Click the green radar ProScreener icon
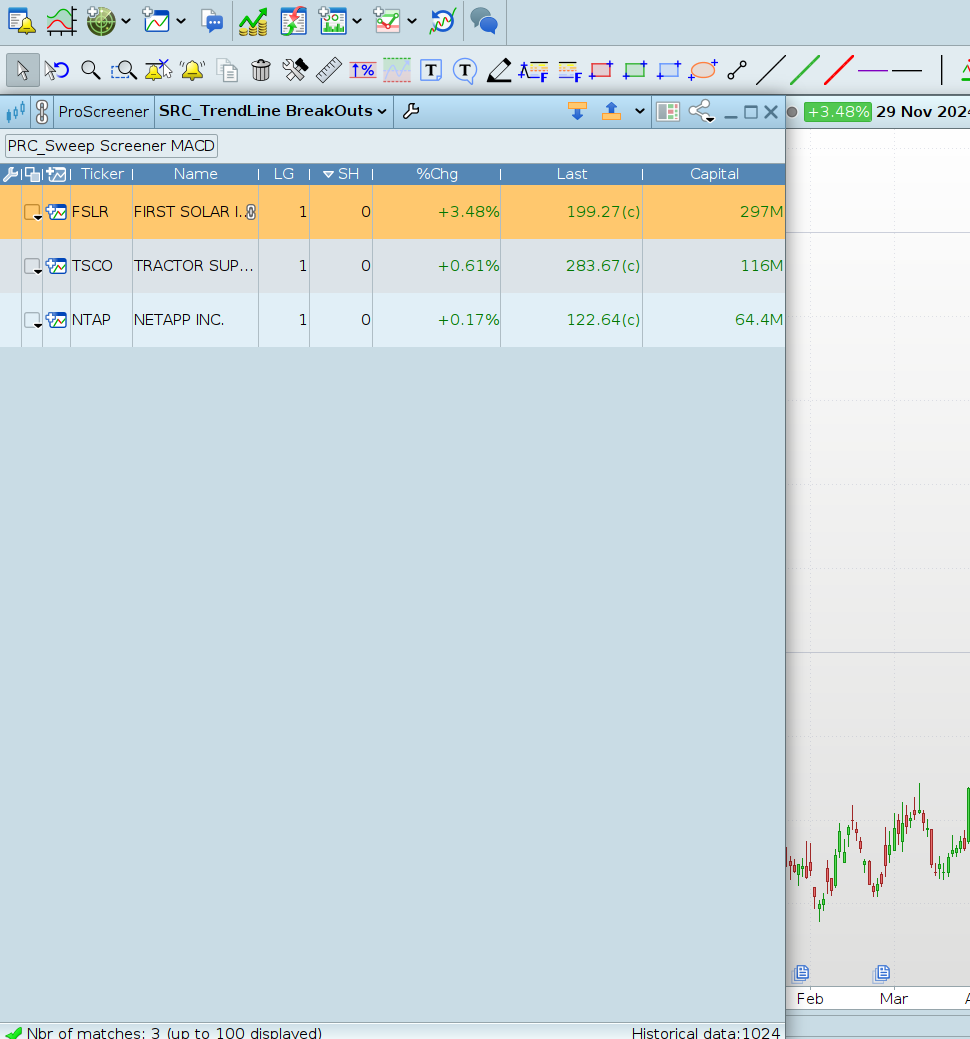 tap(101, 21)
